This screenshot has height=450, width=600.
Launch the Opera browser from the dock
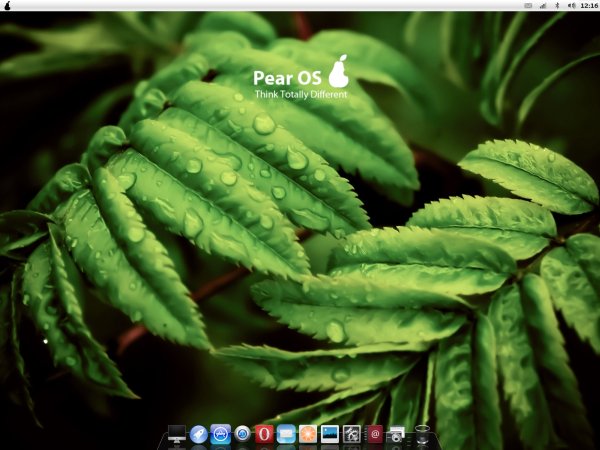pos(264,434)
